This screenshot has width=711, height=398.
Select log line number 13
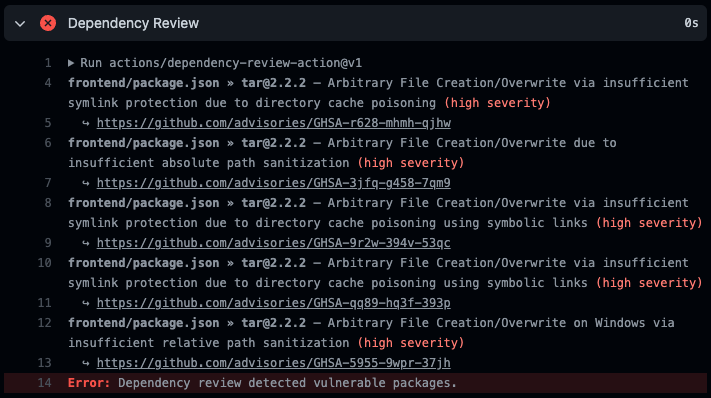(x=44, y=363)
